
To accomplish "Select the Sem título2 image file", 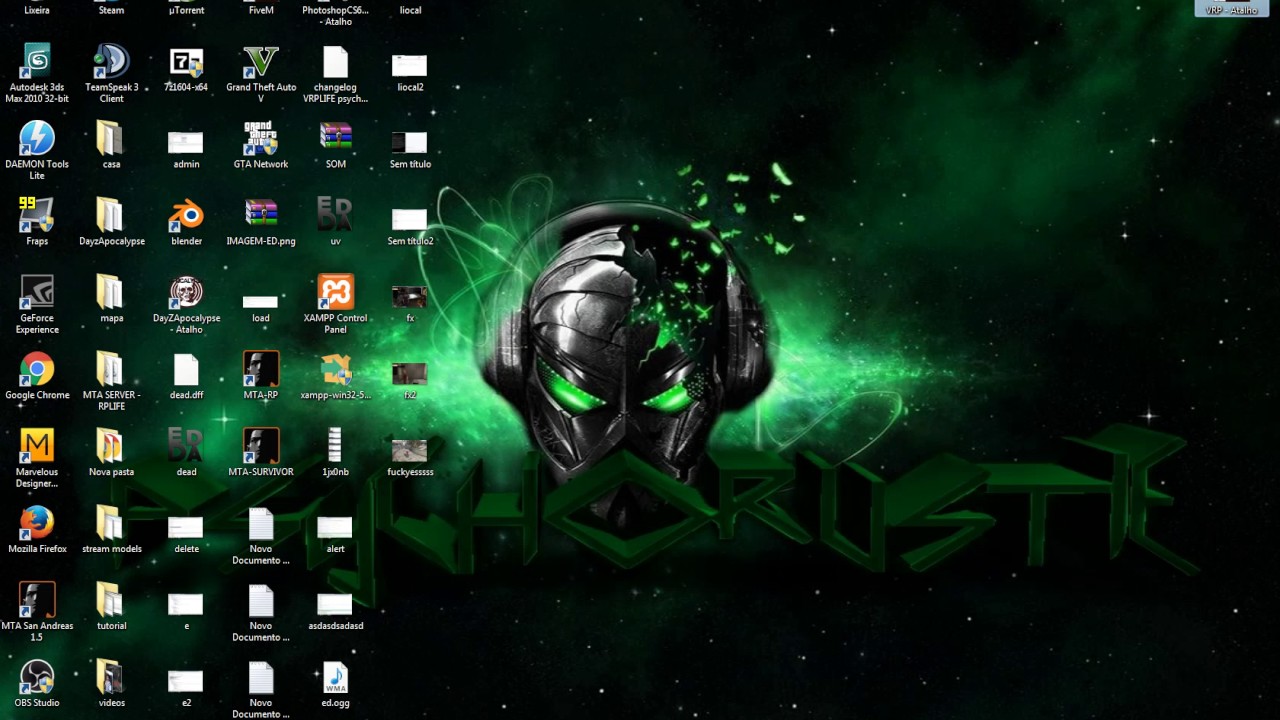I will [x=410, y=219].
